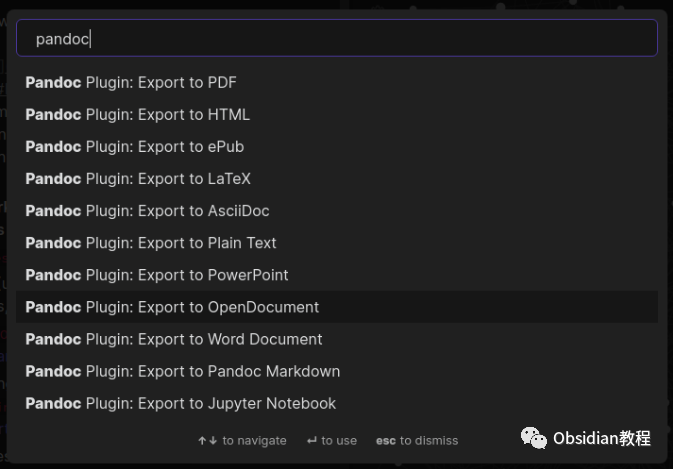The width and height of the screenshot is (673, 469).
Task: Pick the Export to LaTeX command
Action: pyautogui.click(x=336, y=179)
